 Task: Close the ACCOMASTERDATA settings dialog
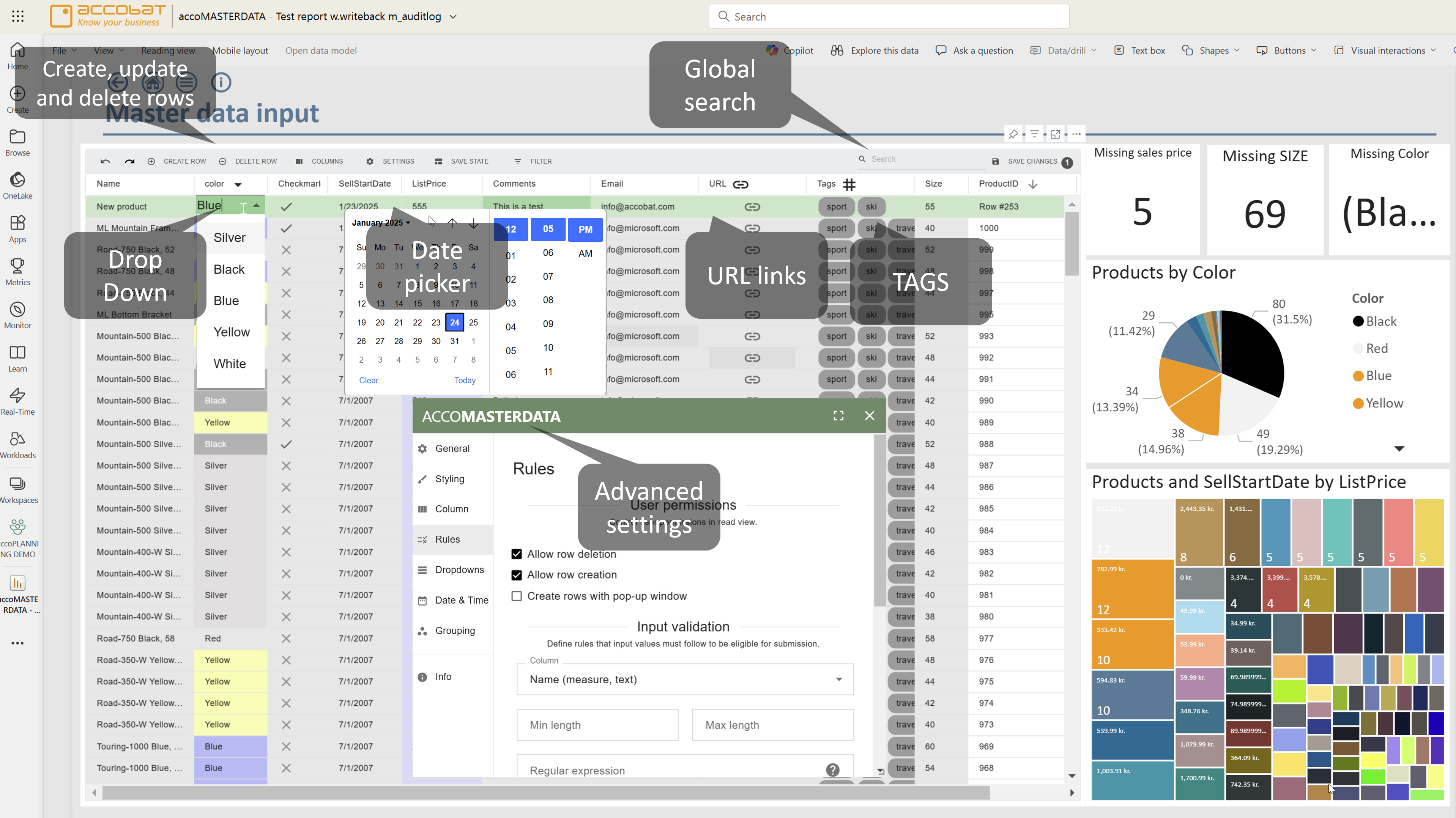869,416
